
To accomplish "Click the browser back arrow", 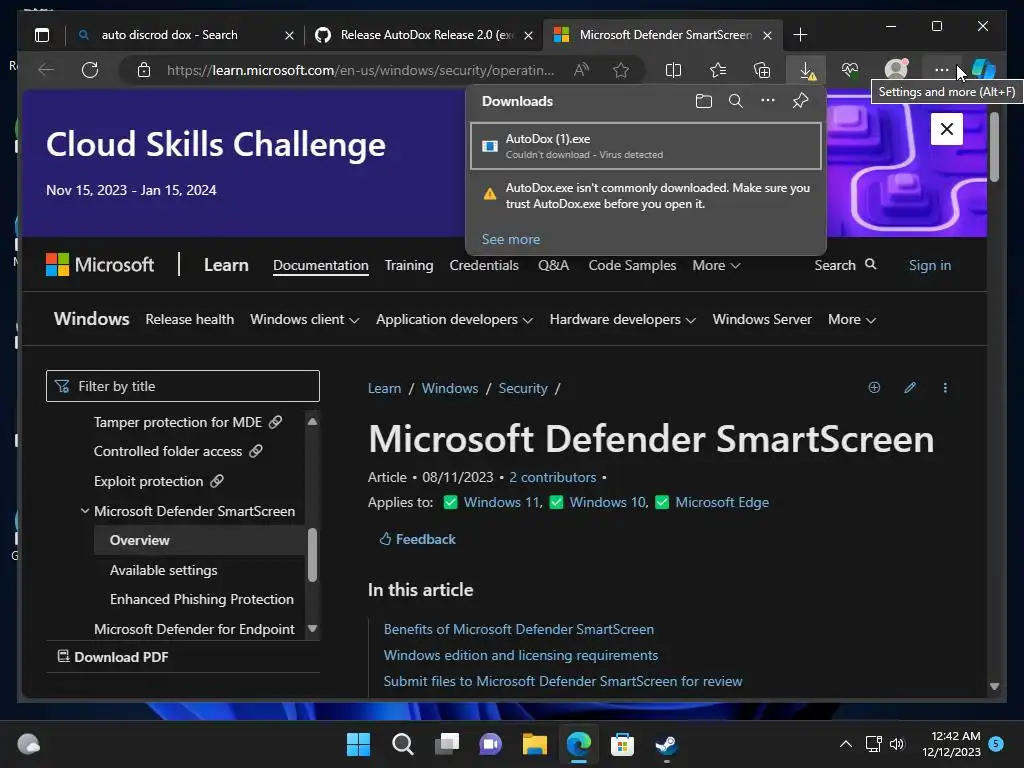I will pyautogui.click(x=46, y=70).
